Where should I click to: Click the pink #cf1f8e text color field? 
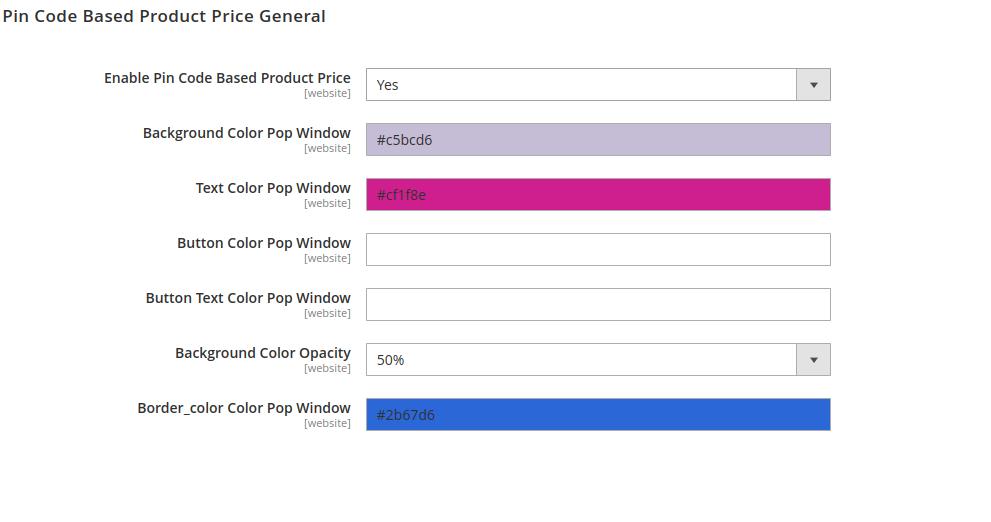click(598, 195)
